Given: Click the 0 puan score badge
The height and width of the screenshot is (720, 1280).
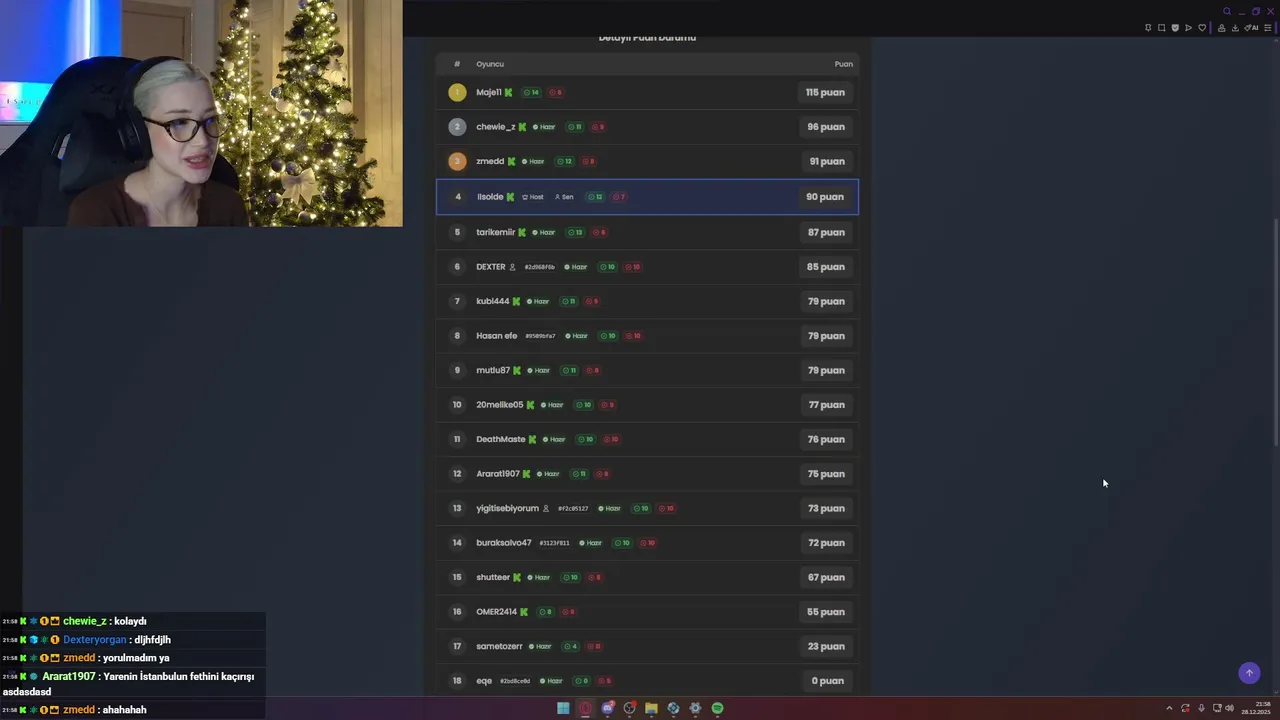Looking at the screenshot, I should pyautogui.click(x=828, y=681).
